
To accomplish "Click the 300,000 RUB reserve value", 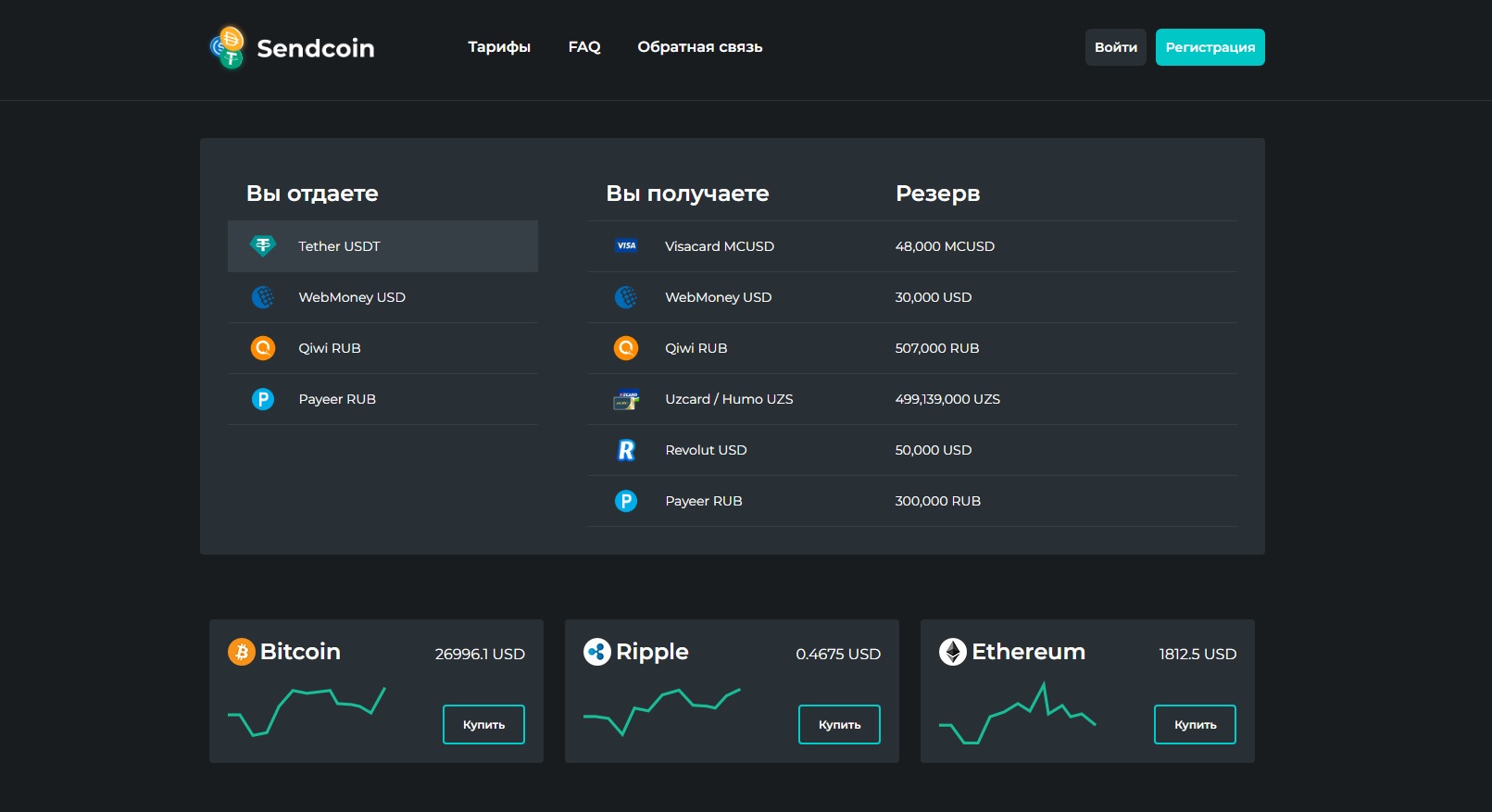I will (x=938, y=501).
